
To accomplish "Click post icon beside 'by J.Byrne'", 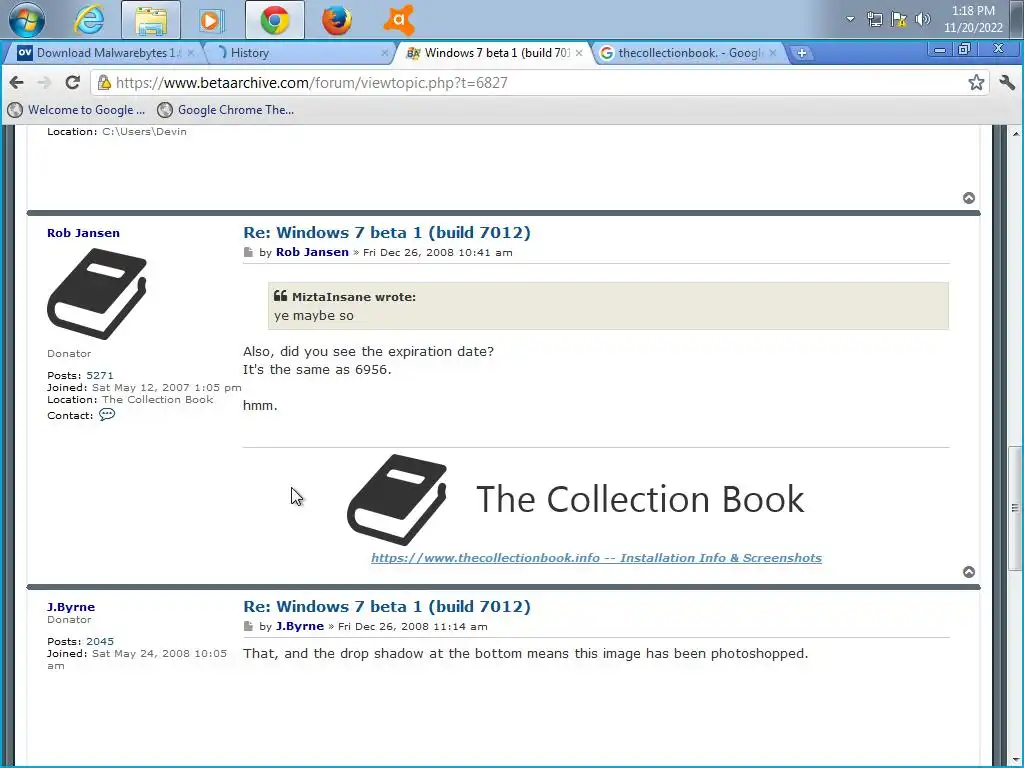I will (x=248, y=626).
